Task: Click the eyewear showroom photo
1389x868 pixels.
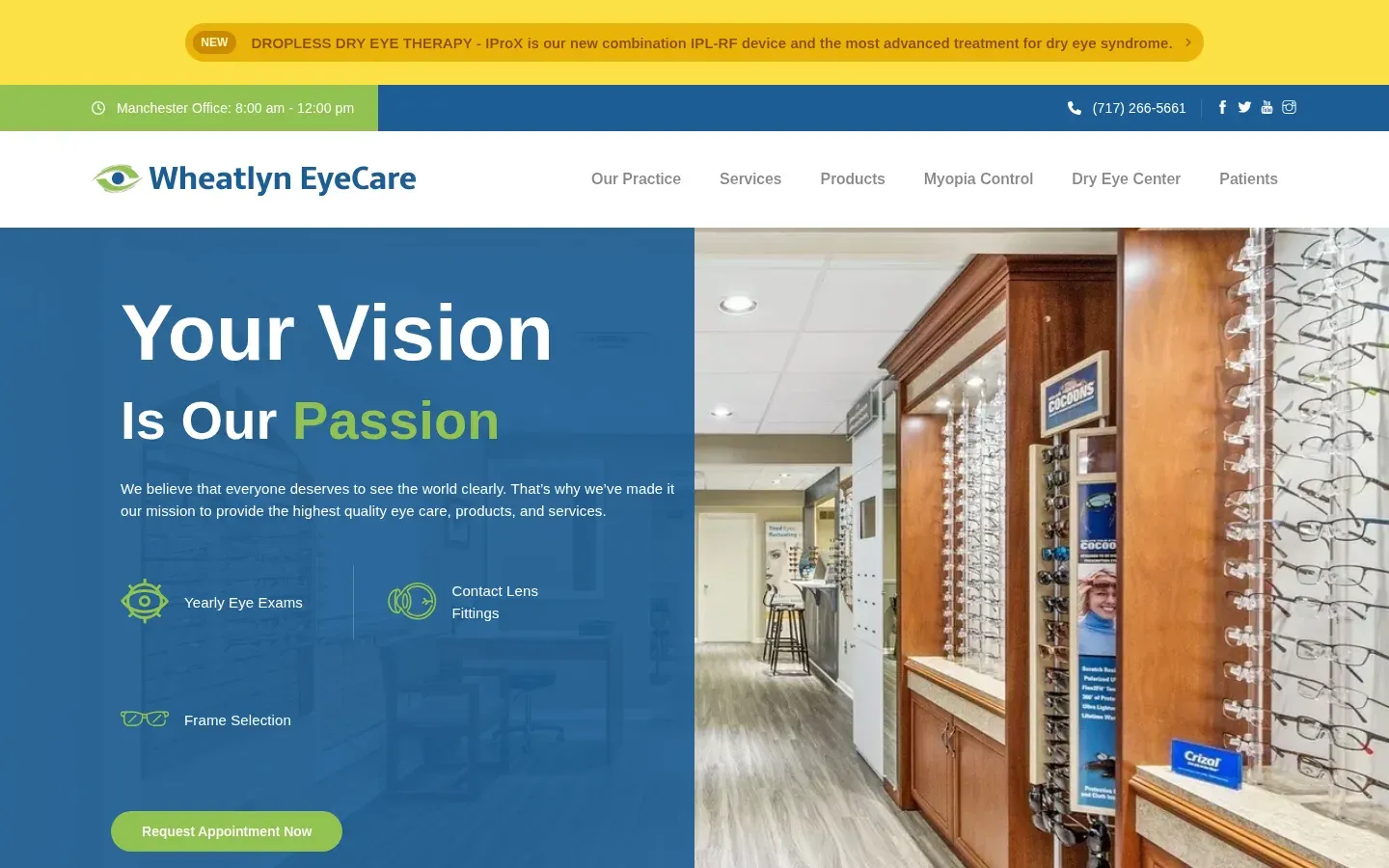Action: coord(1042,548)
